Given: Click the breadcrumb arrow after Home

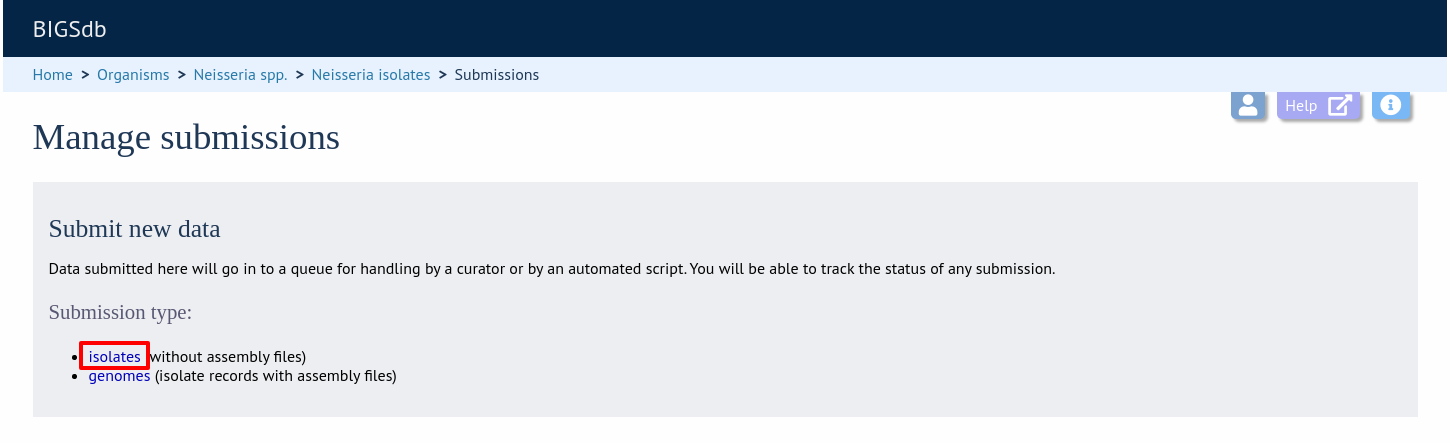Looking at the screenshot, I should [x=85, y=75].
